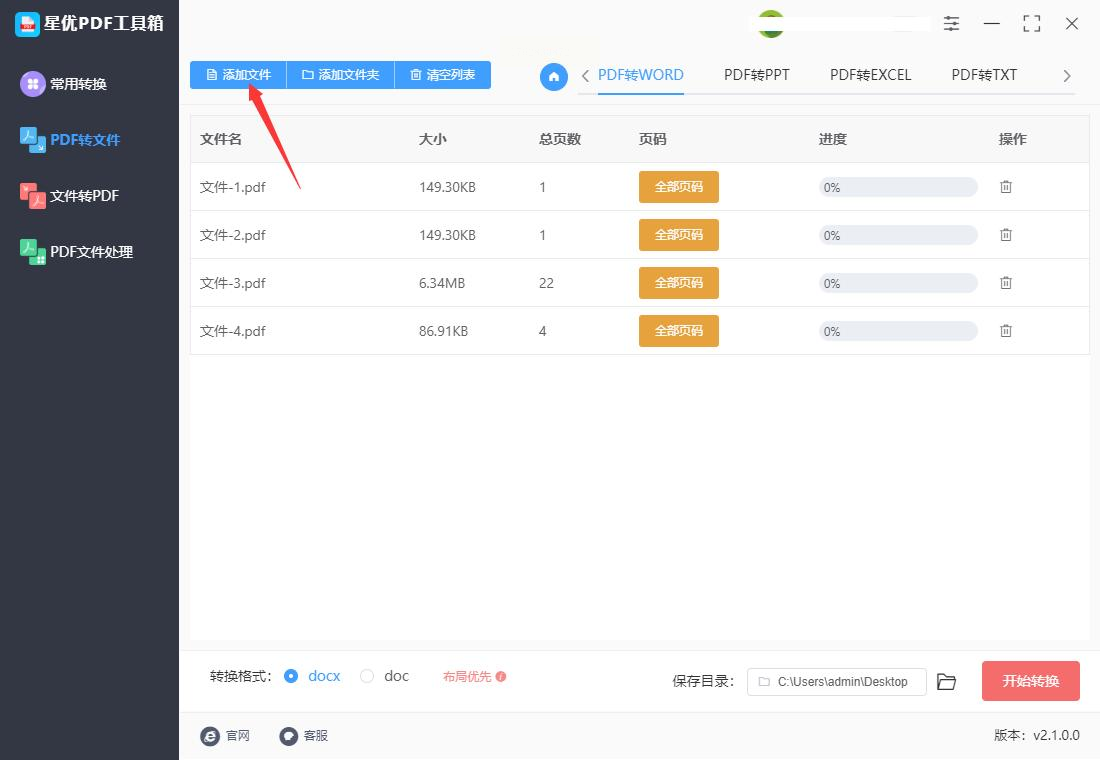Click the 添加文件 button

tap(239, 75)
